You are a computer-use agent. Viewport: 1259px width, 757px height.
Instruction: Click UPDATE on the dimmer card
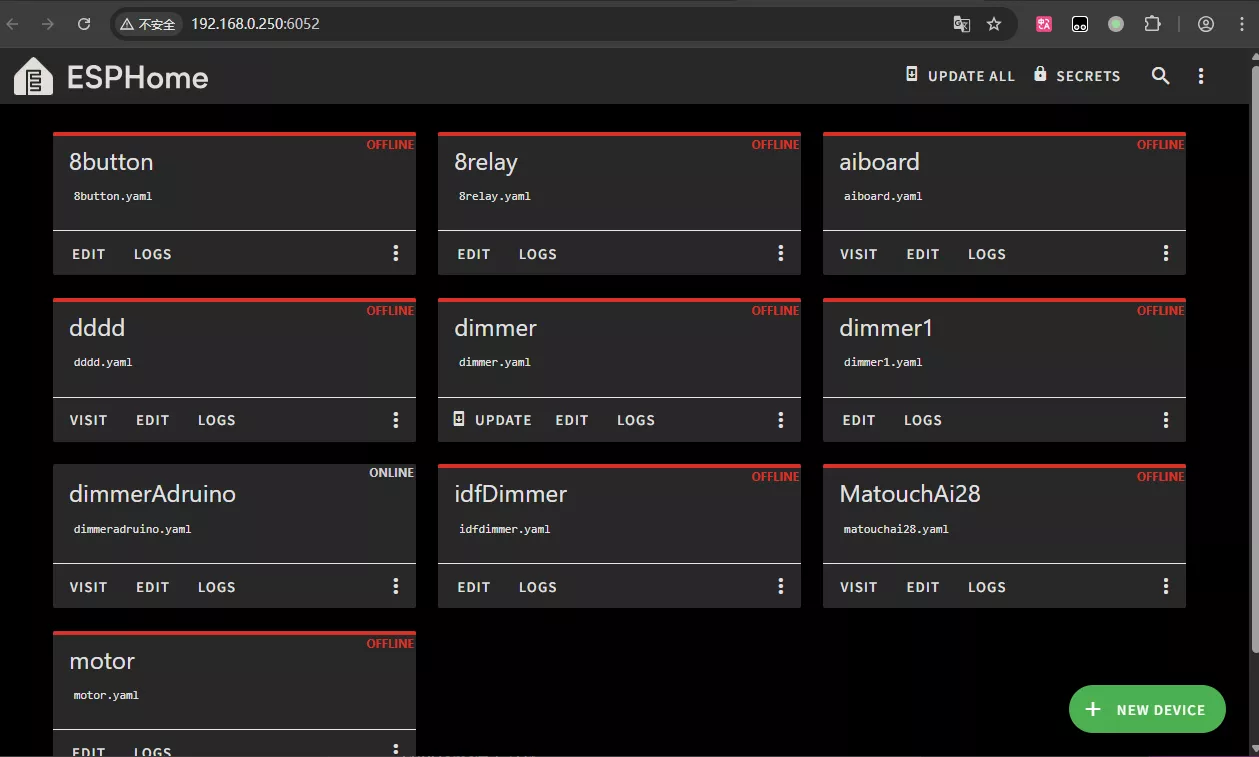coord(492,420)
